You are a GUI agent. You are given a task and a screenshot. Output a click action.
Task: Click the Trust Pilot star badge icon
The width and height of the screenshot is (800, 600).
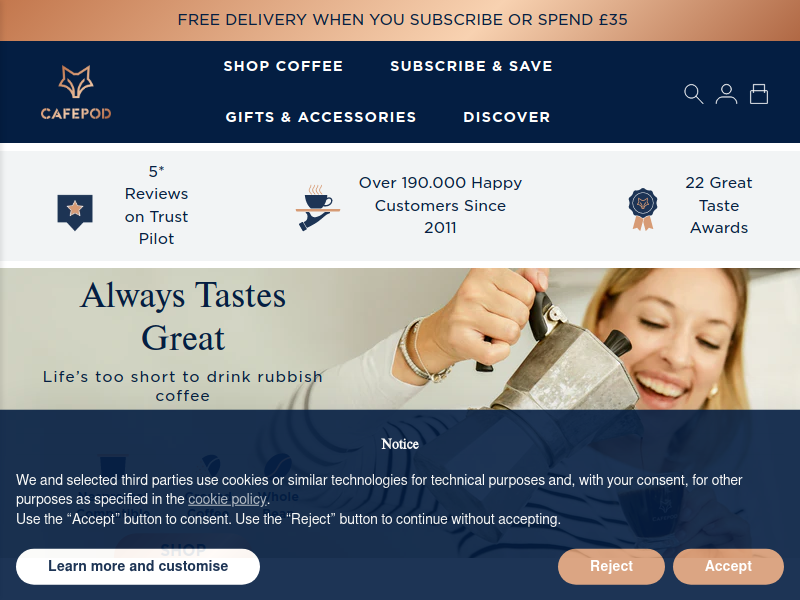pyautogui.click(x=75, y=212)
